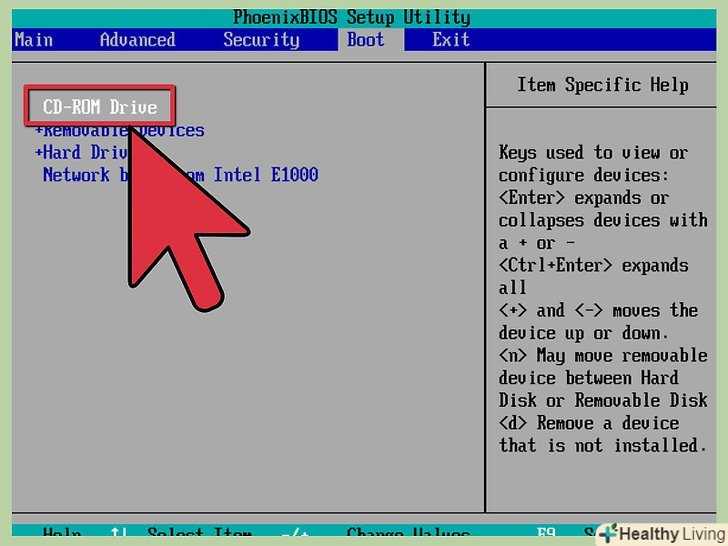
Task: Select the CD-ROM Drive boot entry
Action: click(x=100, y=107)
